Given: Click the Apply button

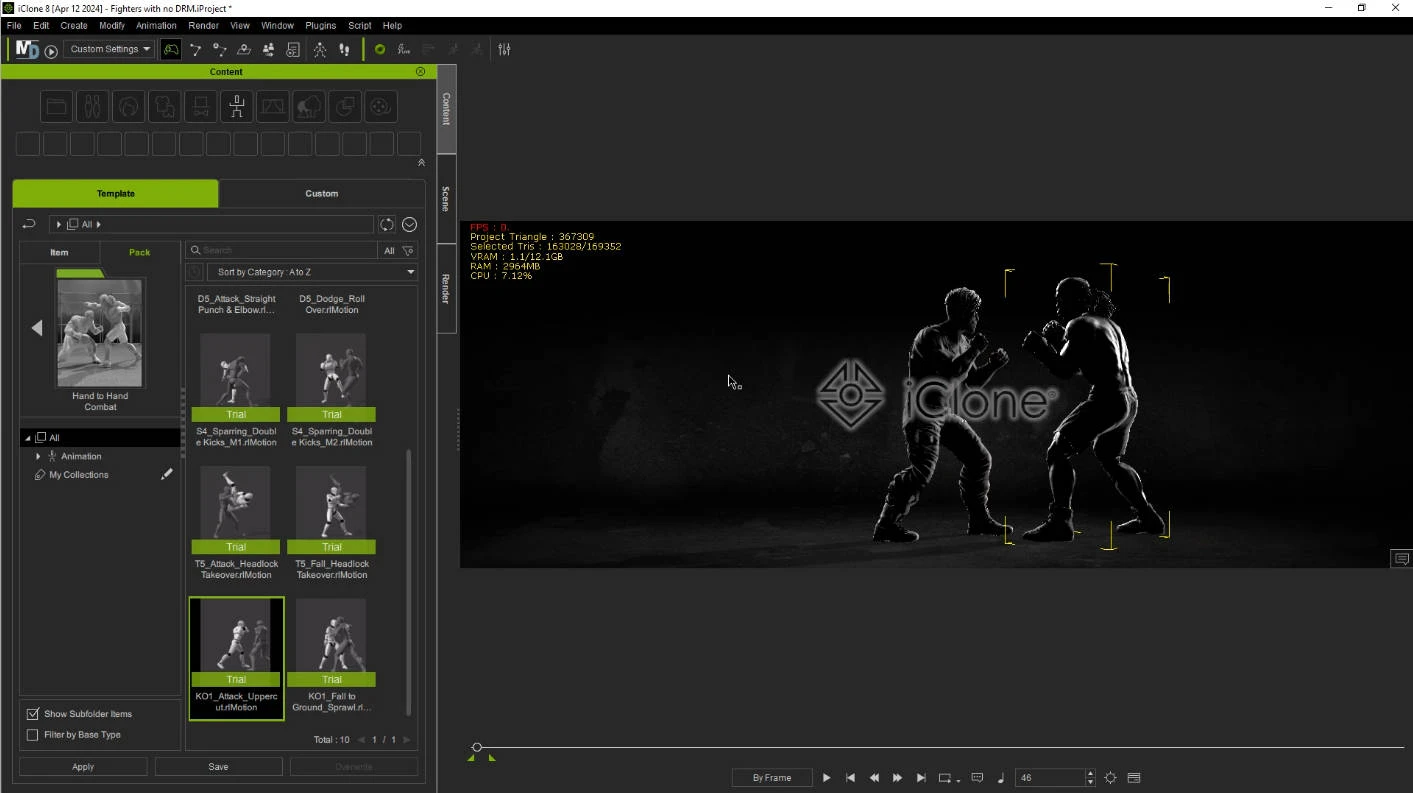Looking at the screenshot, I should click(83, 767).
